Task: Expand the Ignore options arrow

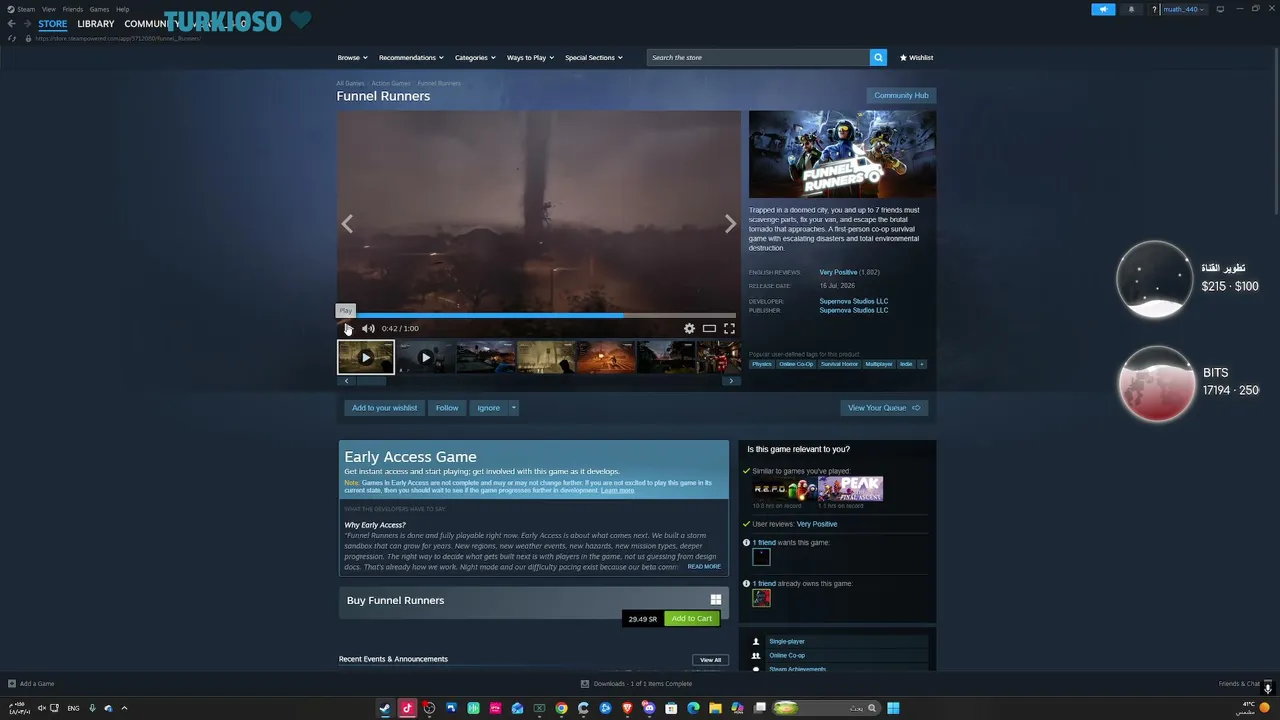Action: tap(514, 408)
